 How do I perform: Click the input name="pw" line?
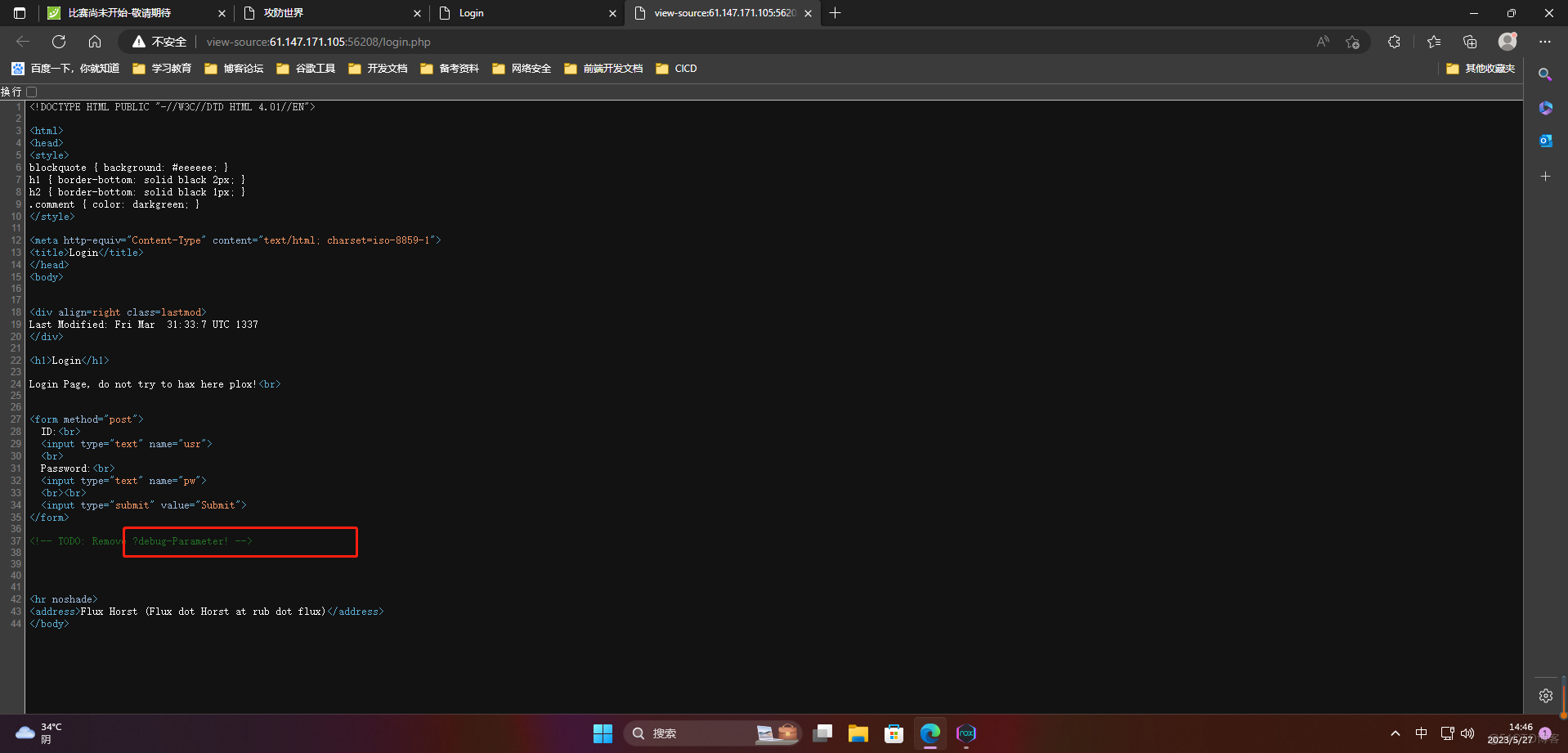click(x=123, y=481)
